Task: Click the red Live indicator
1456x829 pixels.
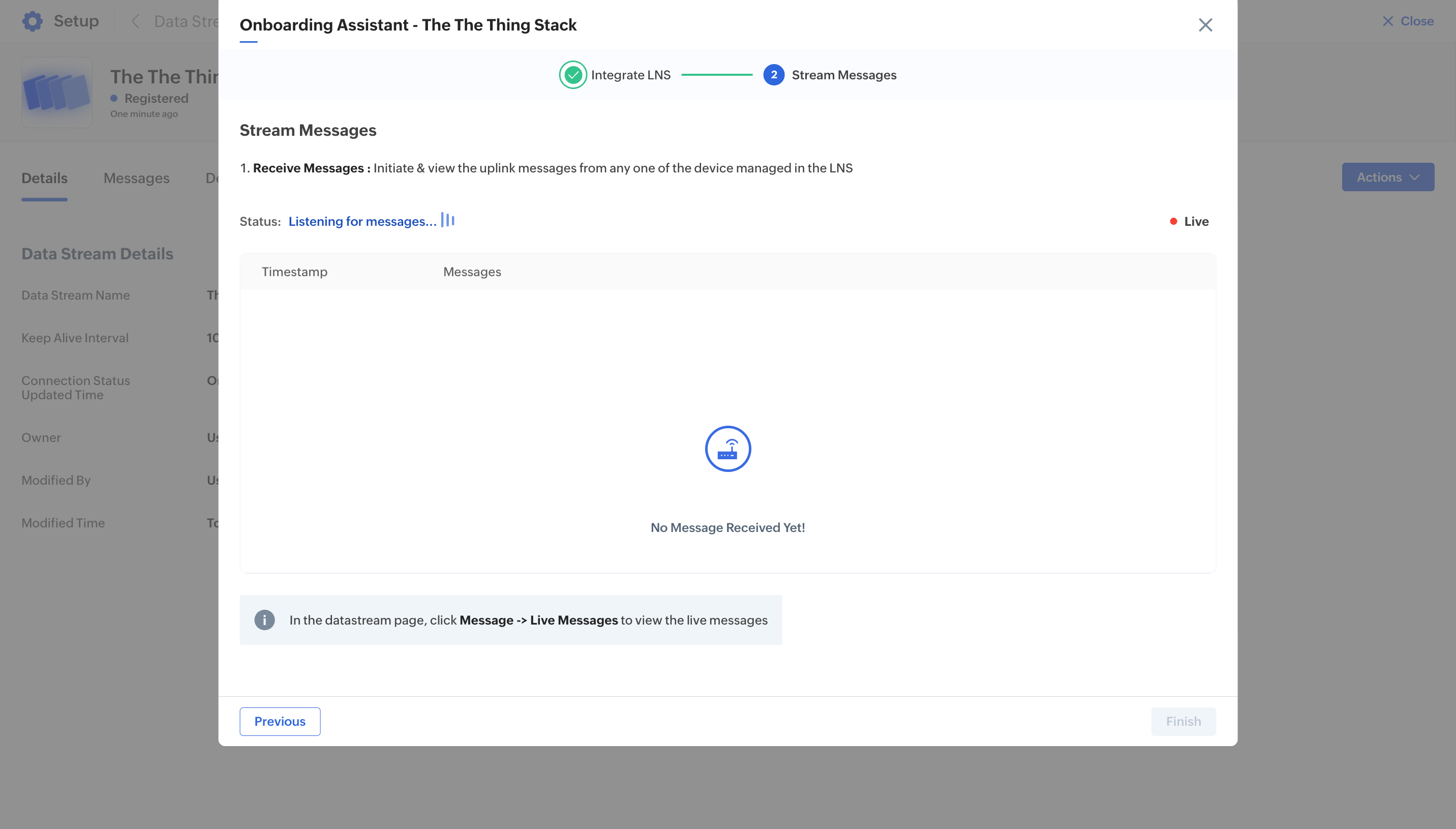Action: 1189,221
